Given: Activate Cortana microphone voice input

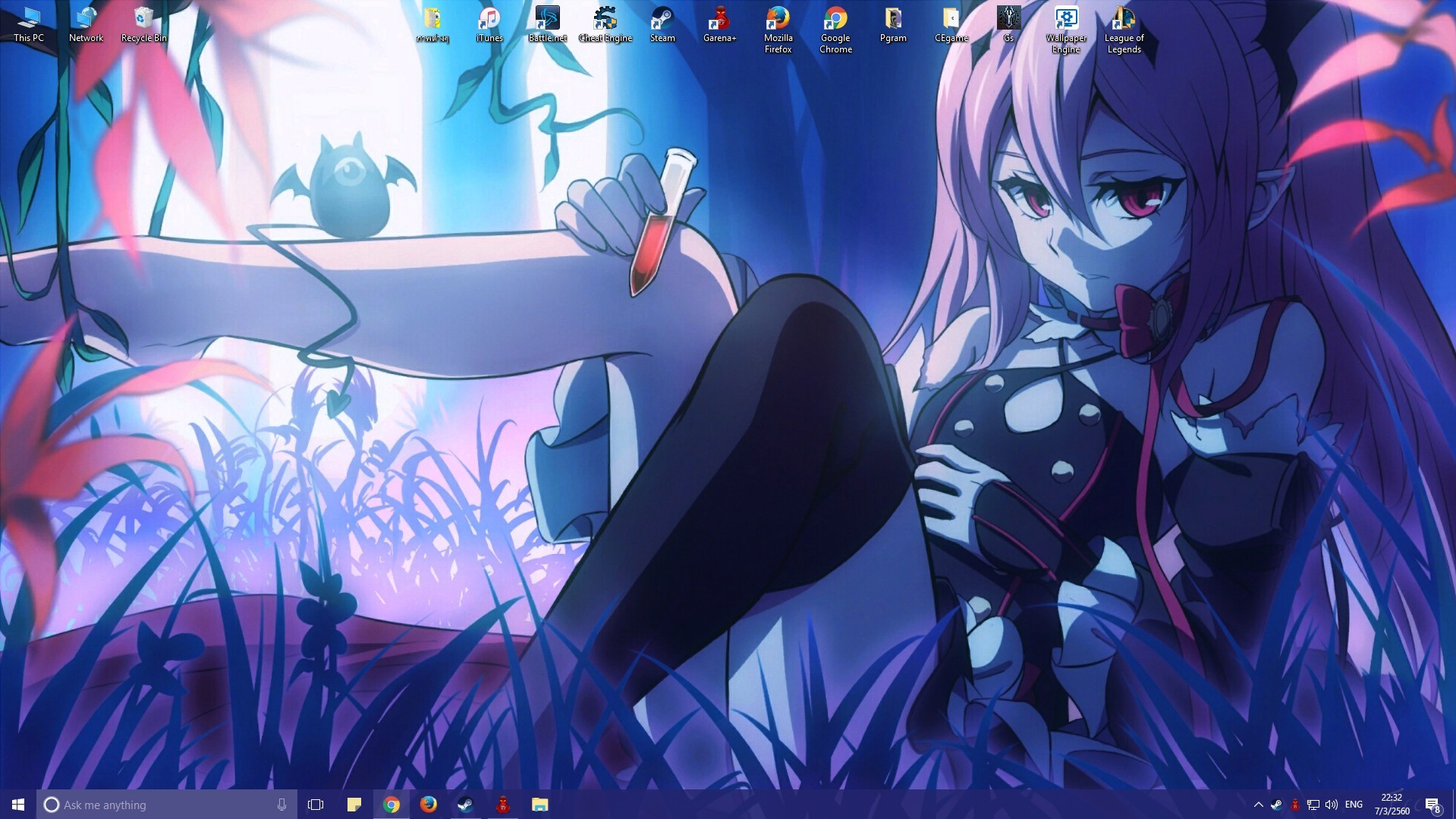Looking at the screenshot, I should pyautogui.click(x=281, y=805).
